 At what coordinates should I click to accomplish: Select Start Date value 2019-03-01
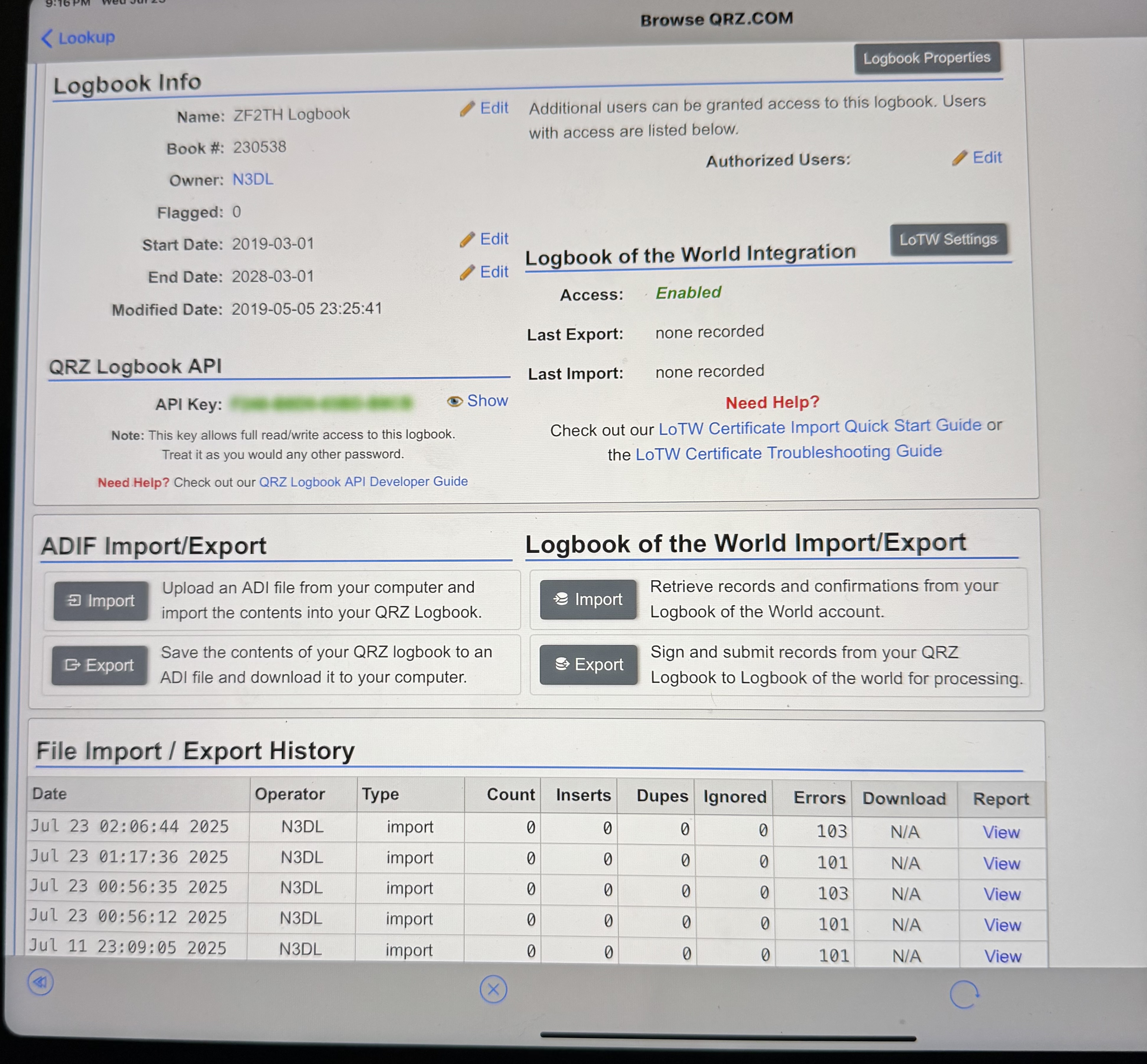273,244
